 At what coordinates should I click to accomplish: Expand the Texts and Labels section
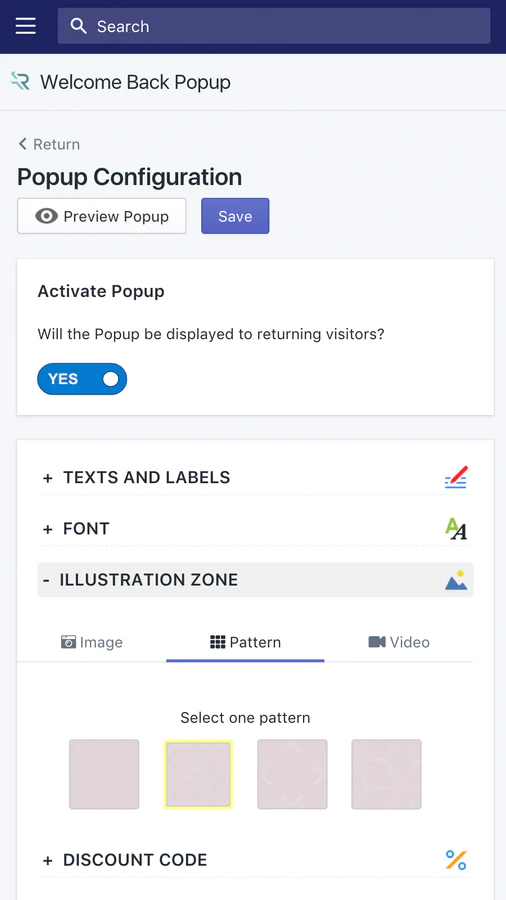click(255, 478)
